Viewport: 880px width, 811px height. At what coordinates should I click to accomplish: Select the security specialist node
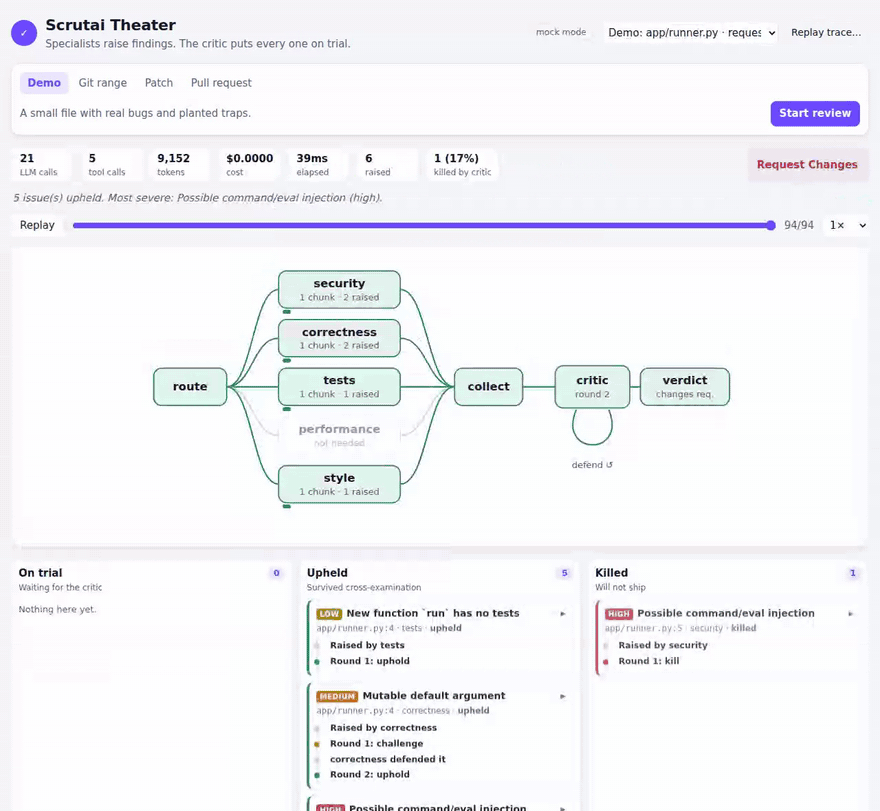(x=339, y=290)
